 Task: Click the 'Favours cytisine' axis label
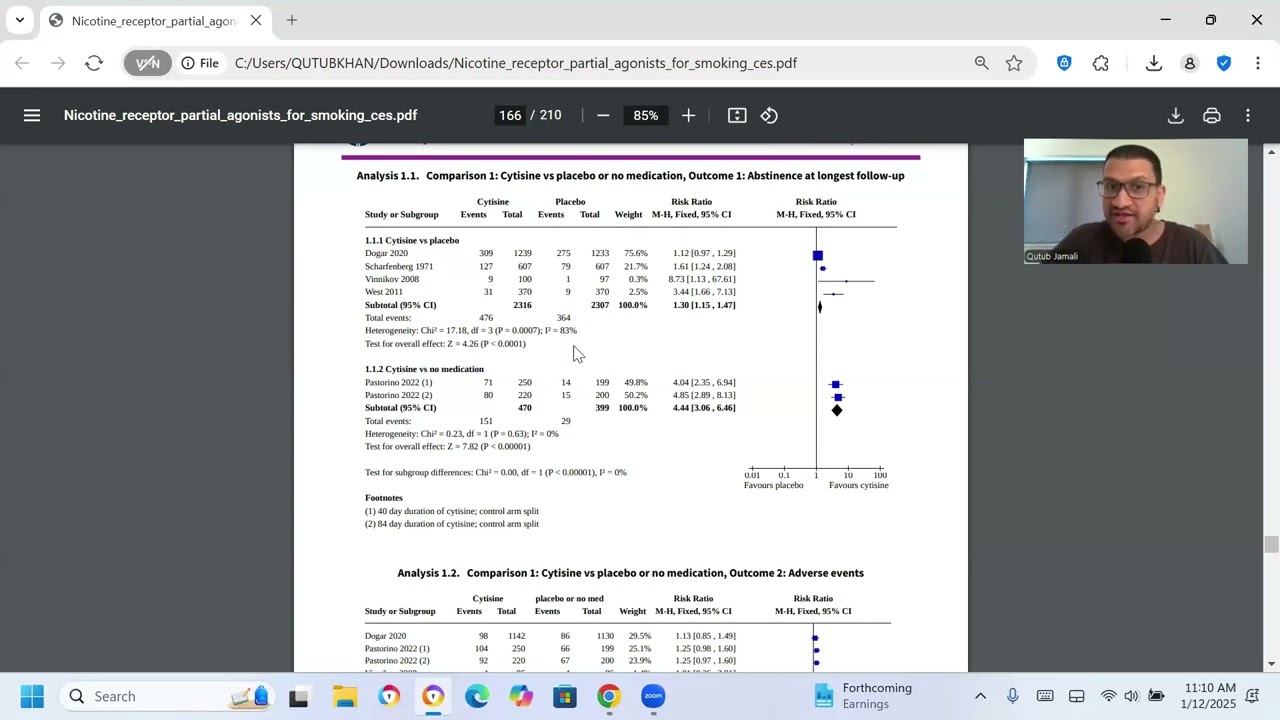point(858,486)
